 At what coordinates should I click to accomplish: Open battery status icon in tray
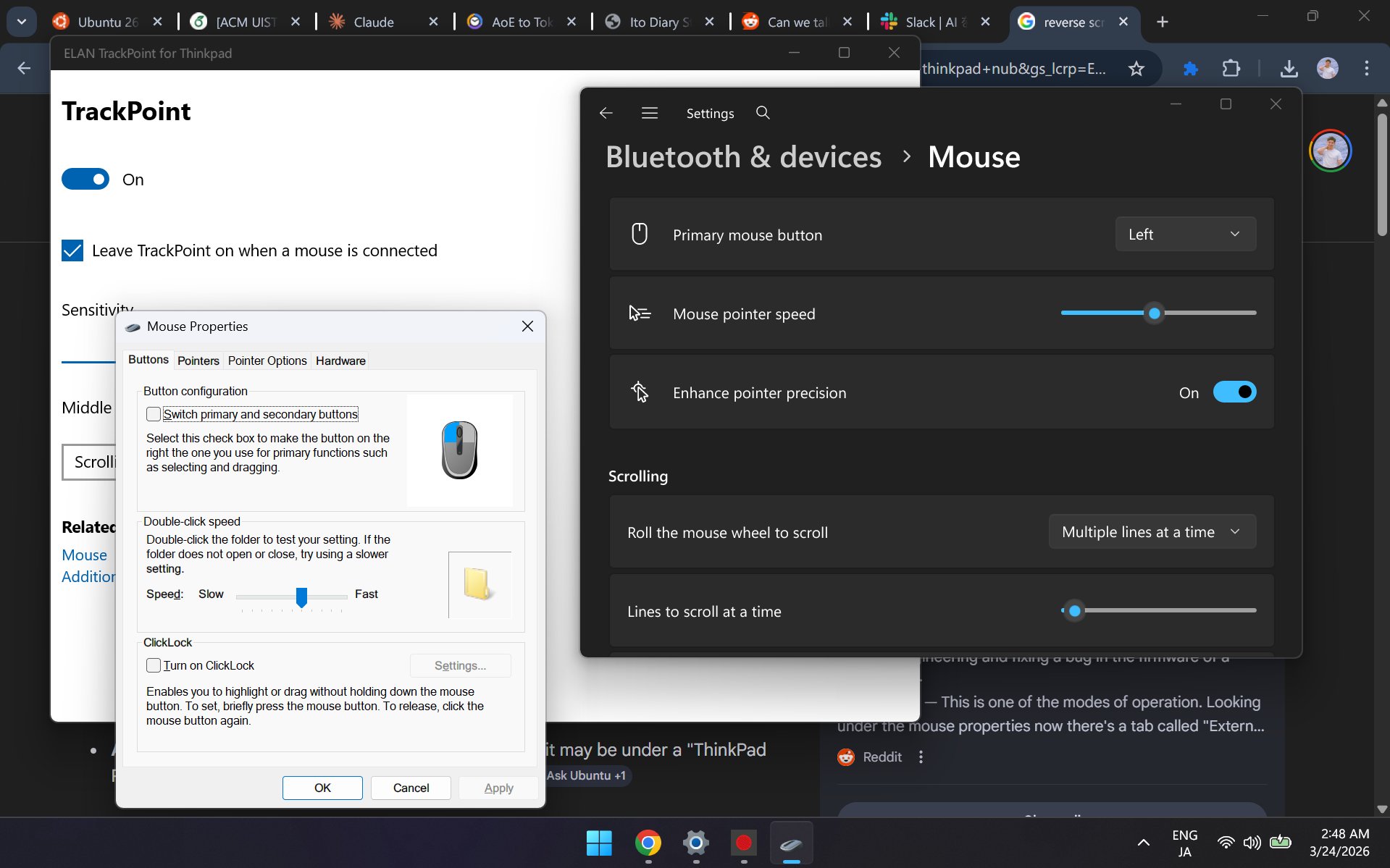pyautogui.click(x=1281, y=842)
